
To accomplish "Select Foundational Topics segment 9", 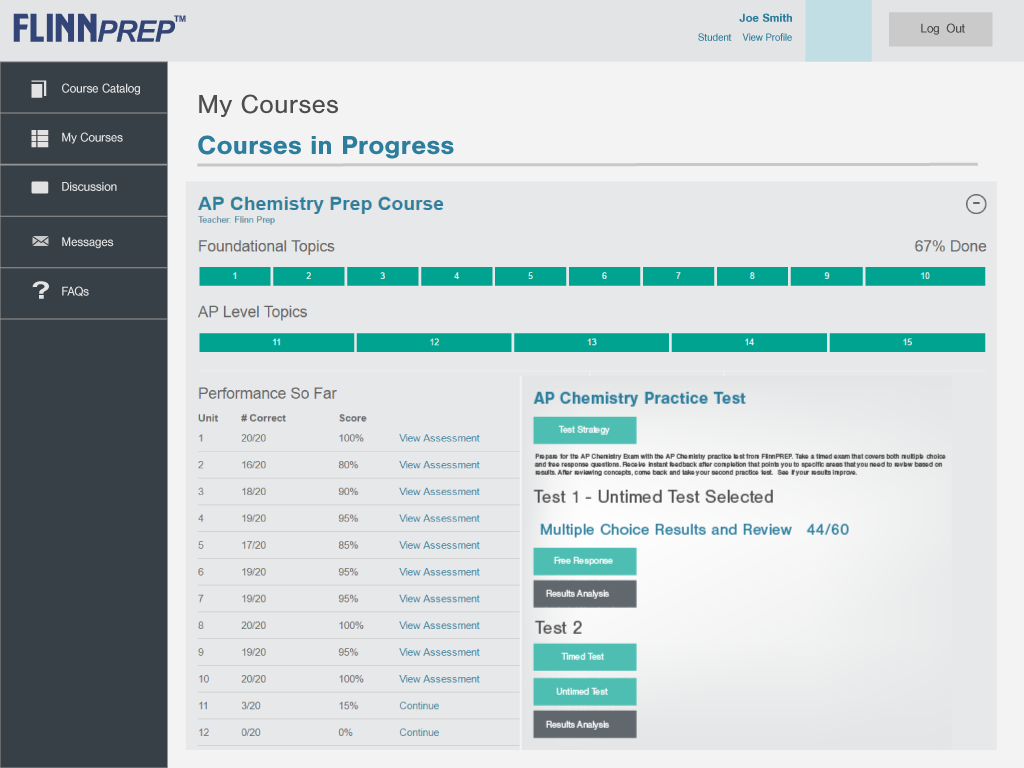I will point(826,276).
